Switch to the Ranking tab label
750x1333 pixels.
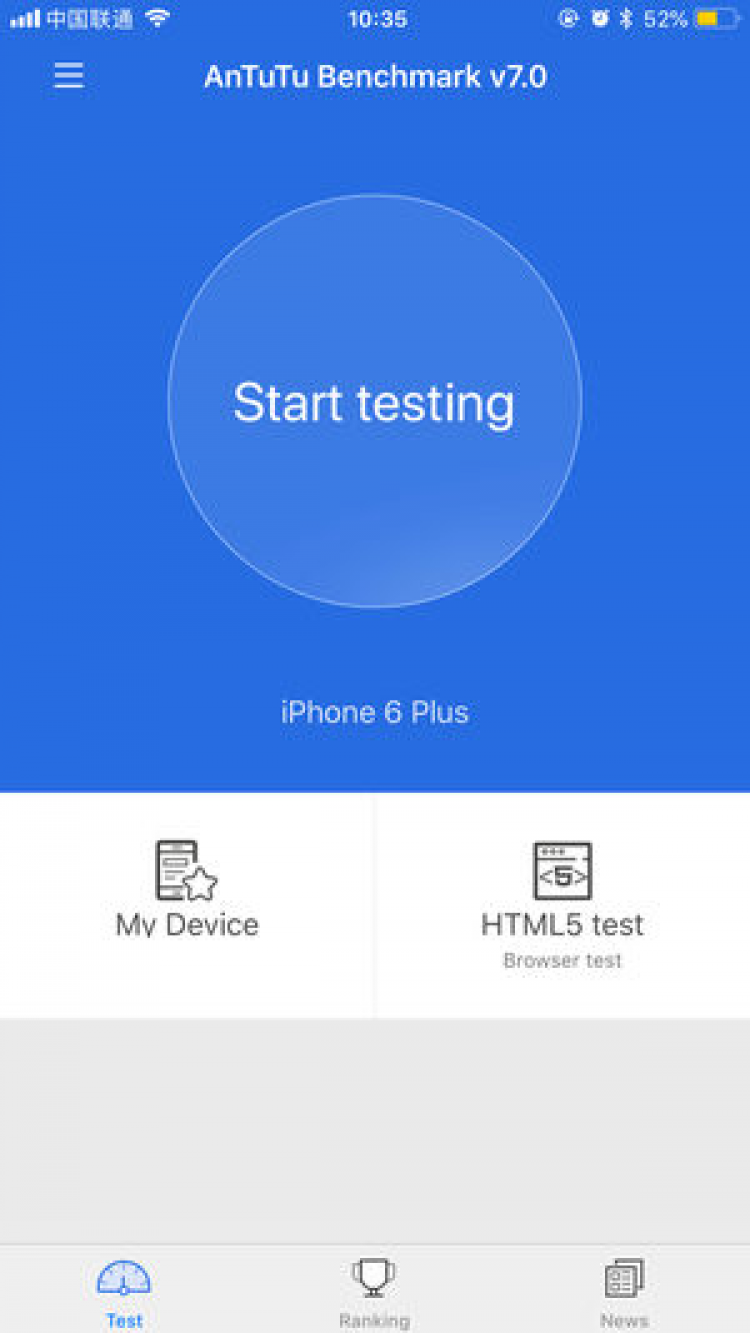[x=374, y=1321]
